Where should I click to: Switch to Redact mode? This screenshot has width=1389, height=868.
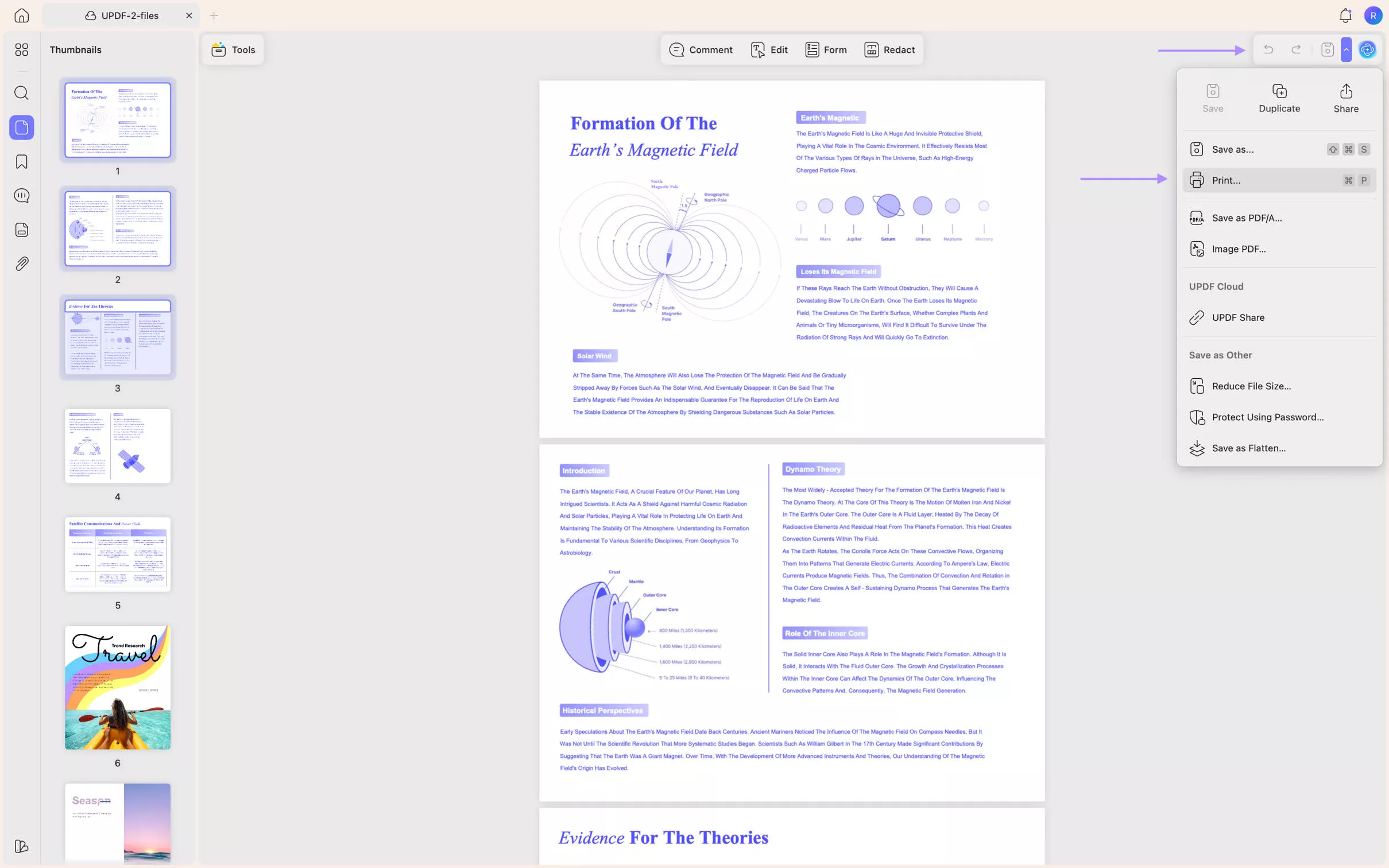point(889,50)
